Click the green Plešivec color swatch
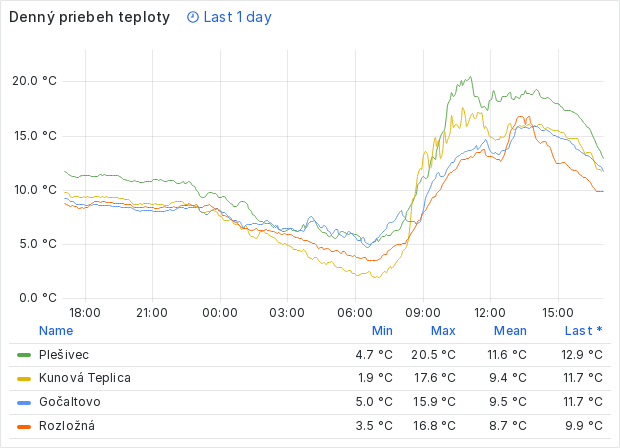The image size is (620, 448). point(25,355)
